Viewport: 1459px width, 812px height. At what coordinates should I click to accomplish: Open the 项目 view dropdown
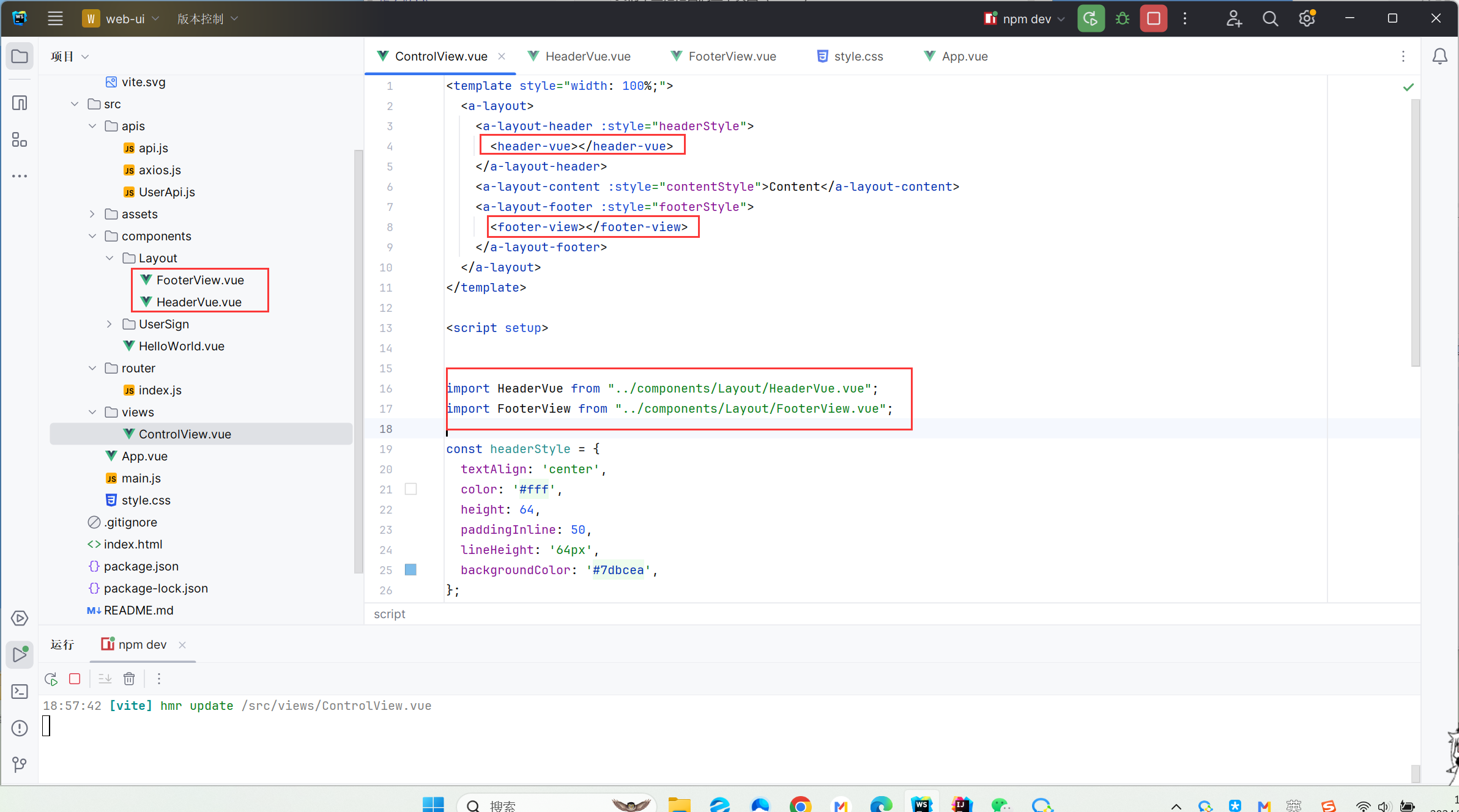click(x=70, y=56)
